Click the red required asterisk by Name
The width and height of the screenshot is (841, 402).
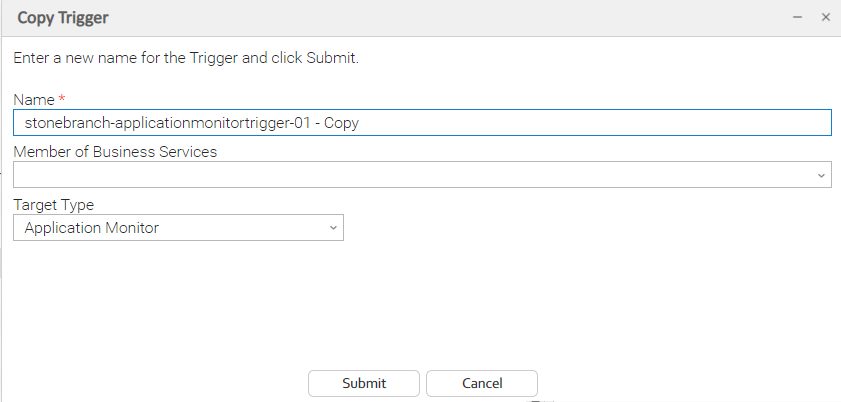pos(62,99)
